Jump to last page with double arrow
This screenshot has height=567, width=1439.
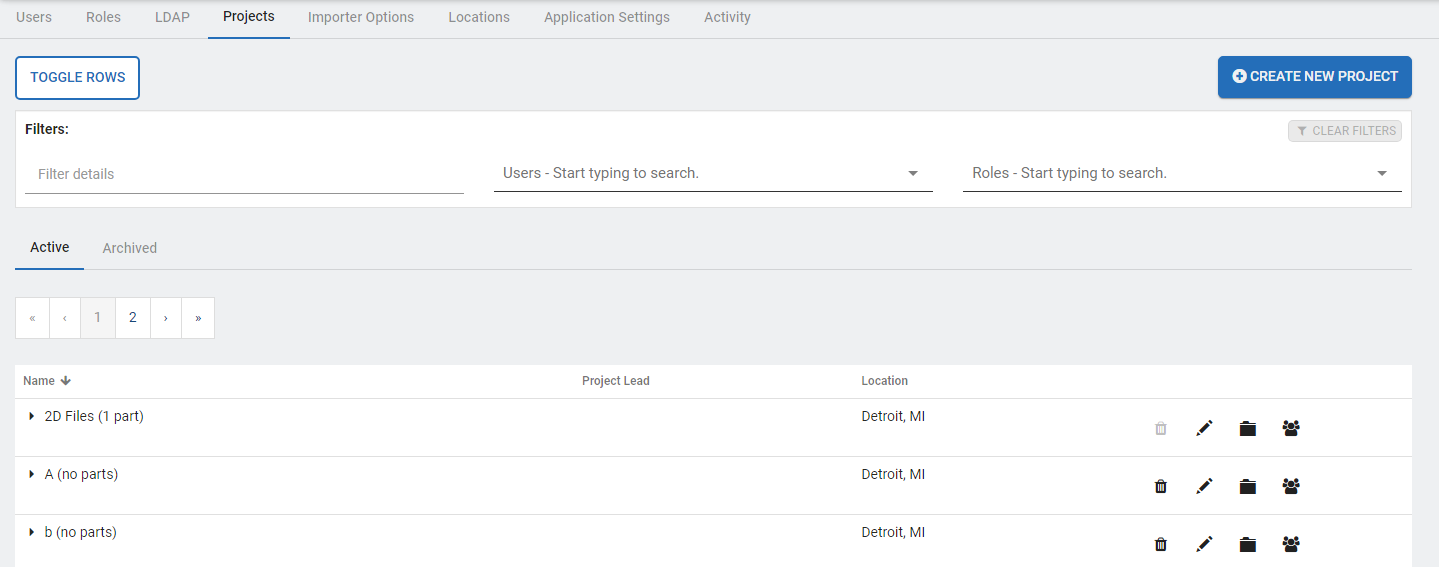point(198,318)
